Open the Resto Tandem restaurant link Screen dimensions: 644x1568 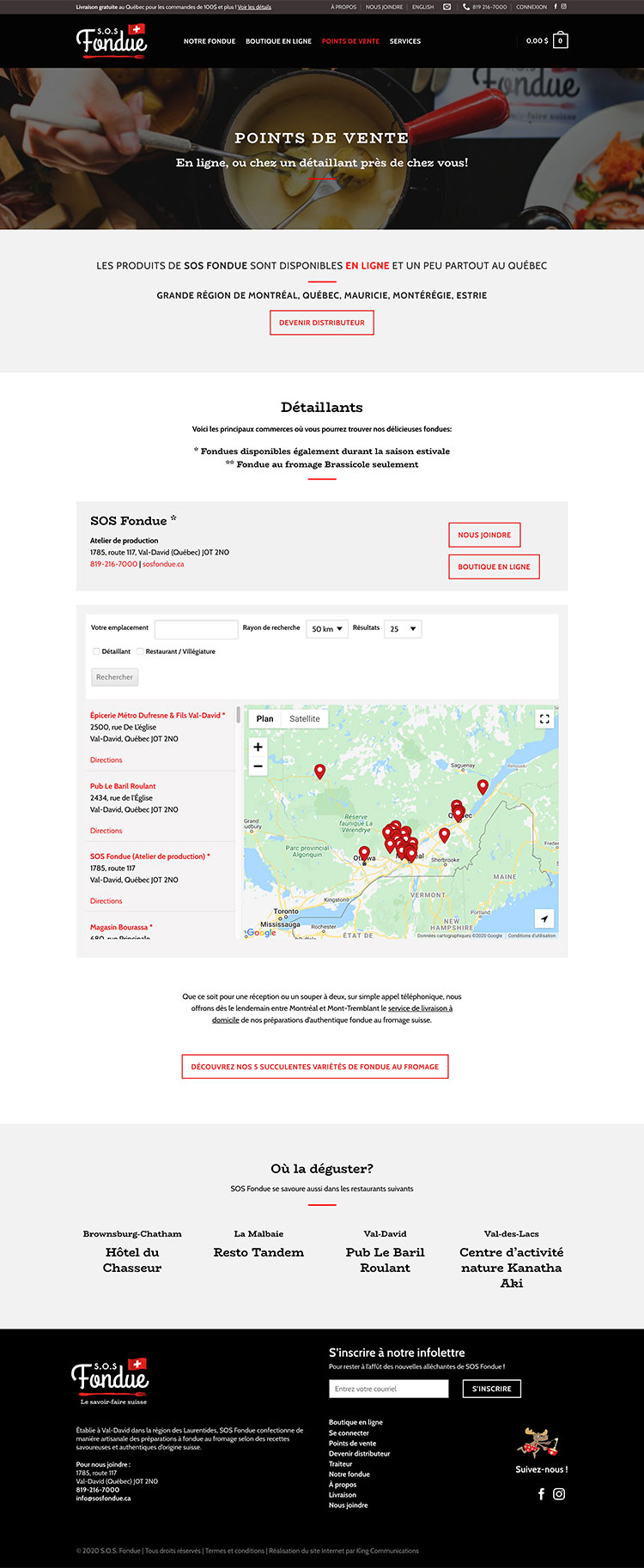[258, 1252]
